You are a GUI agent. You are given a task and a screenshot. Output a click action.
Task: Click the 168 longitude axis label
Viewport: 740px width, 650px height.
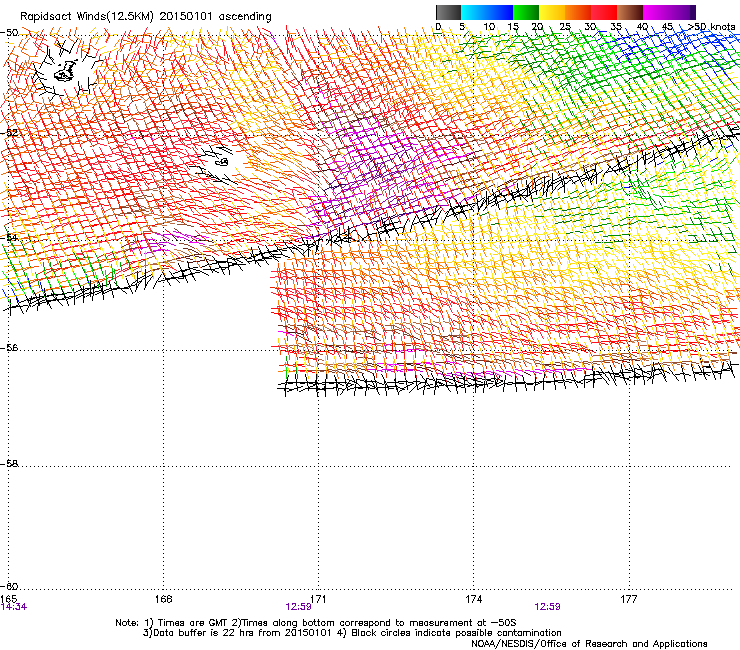click(163, 599)
